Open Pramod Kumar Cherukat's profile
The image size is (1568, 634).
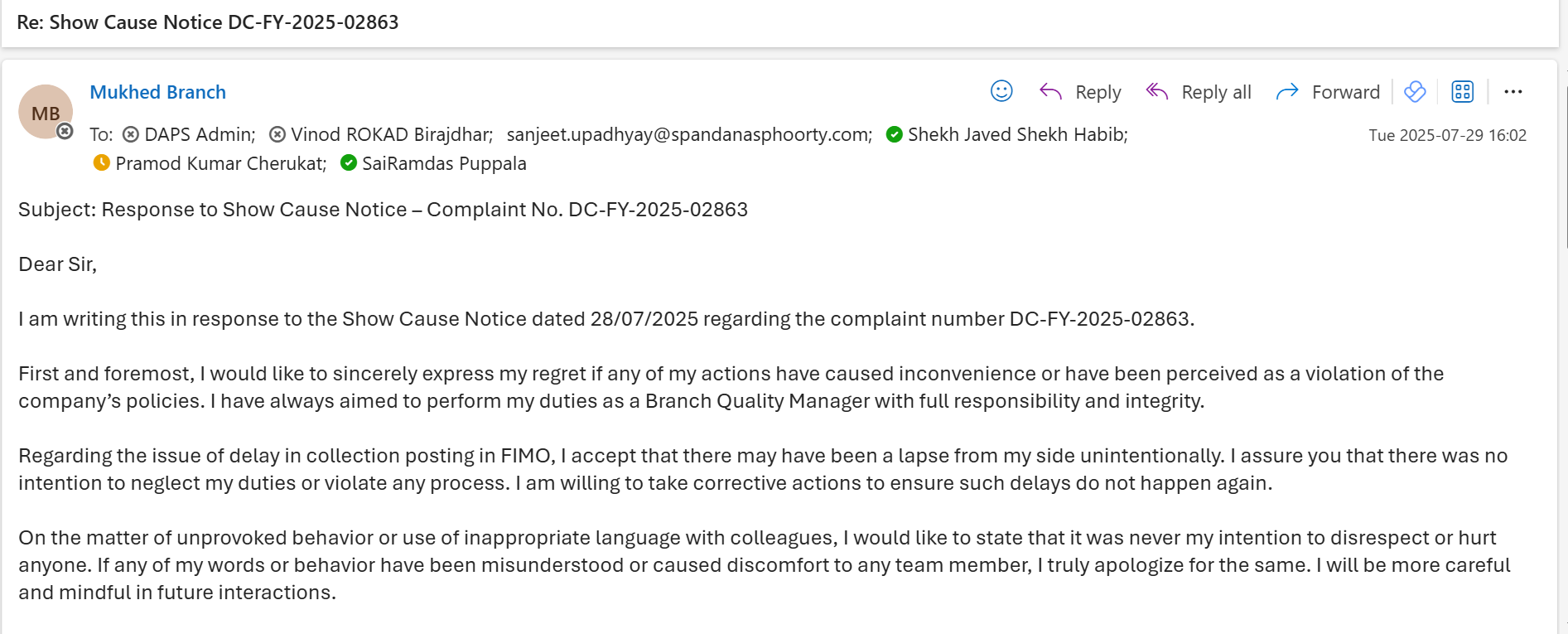click(220, 163)
